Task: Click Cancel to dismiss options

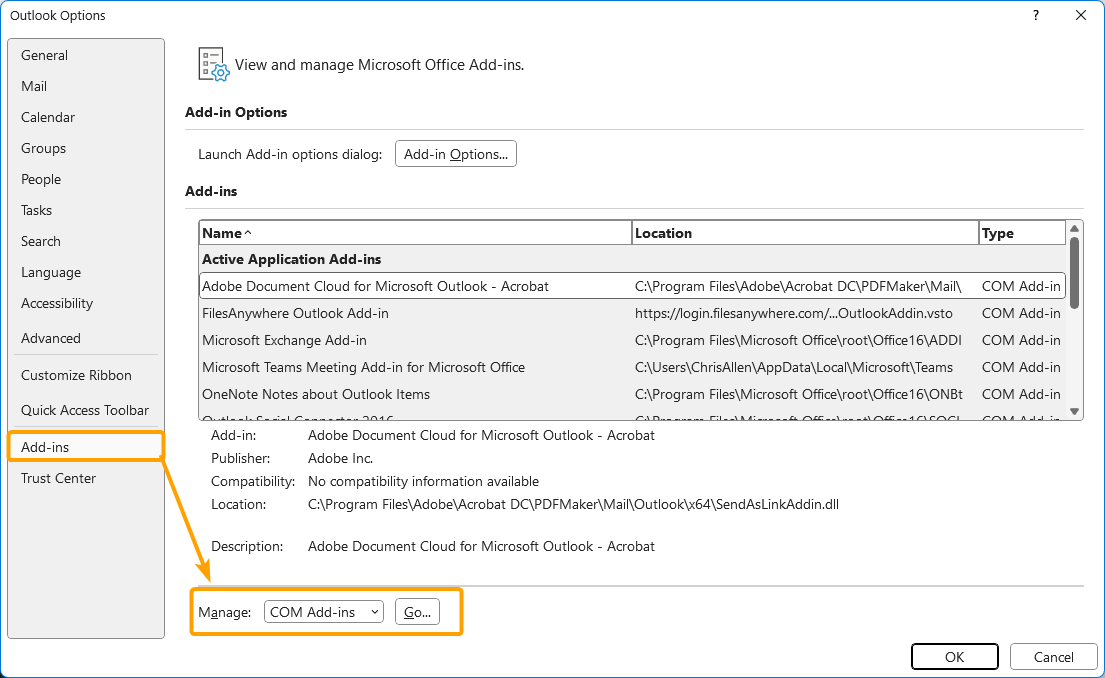Action: [1054, 657]
